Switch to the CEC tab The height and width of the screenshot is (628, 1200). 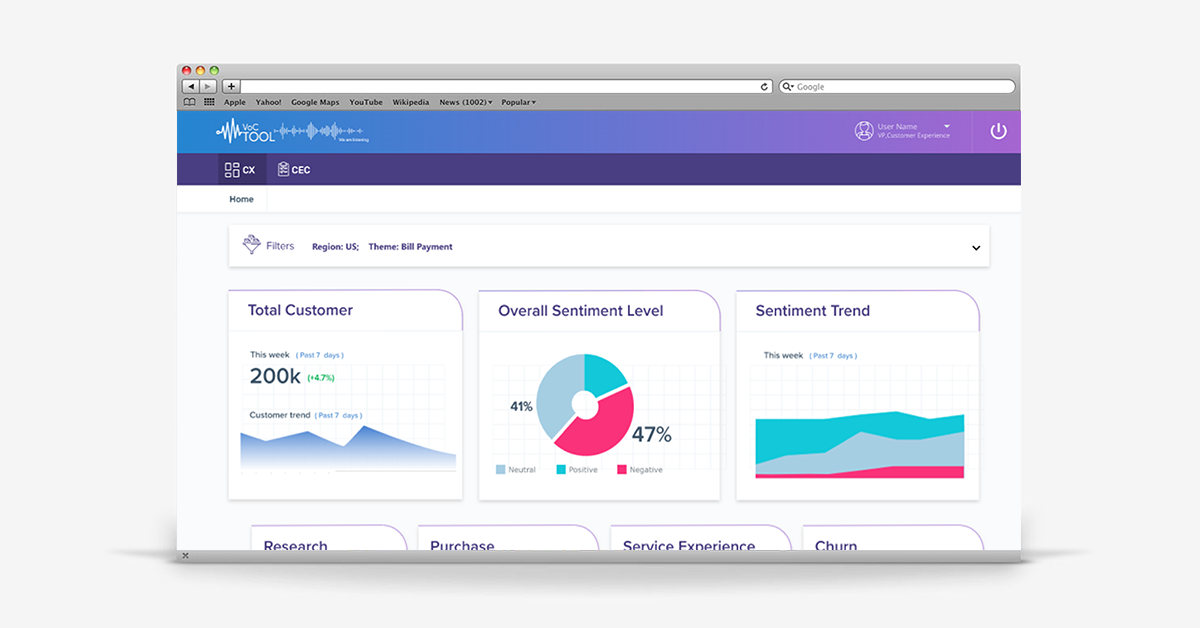294,170
